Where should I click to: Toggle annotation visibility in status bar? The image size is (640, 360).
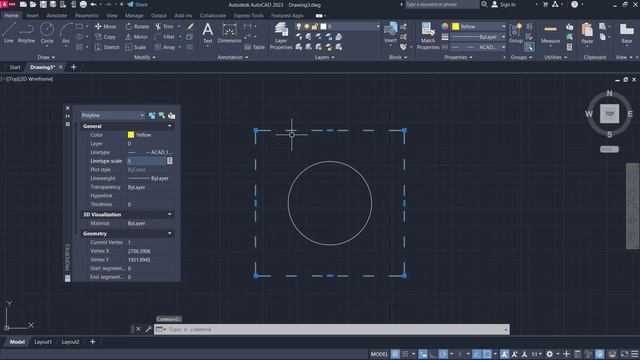point(504,354)
